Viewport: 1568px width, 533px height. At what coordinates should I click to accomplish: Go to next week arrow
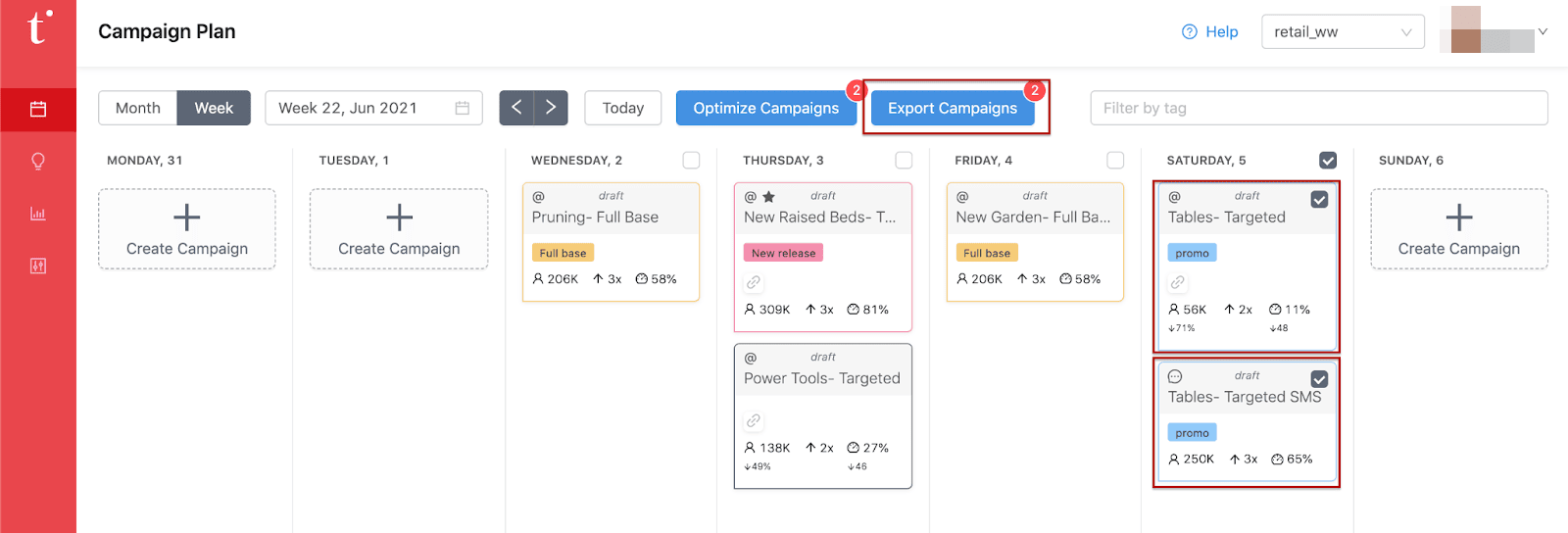click(551, 108)
